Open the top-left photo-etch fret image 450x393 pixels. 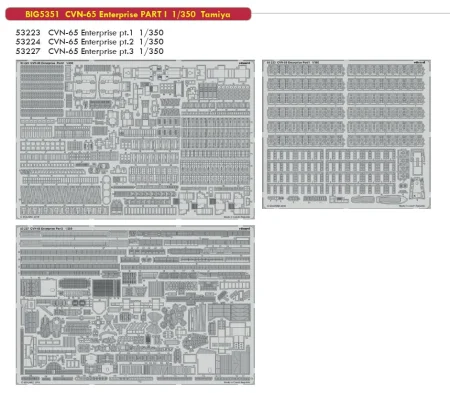[135, 139]
